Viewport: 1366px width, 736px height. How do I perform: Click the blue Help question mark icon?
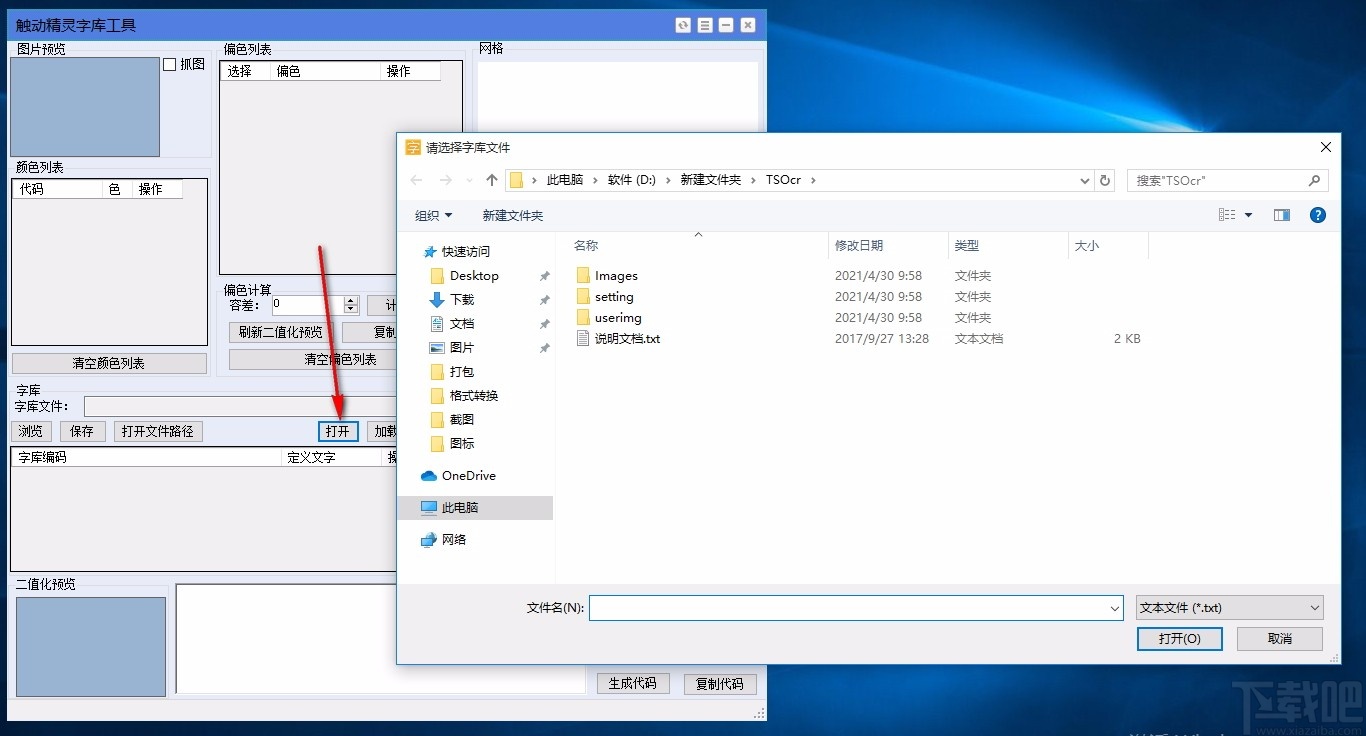tap(1317, 214)
